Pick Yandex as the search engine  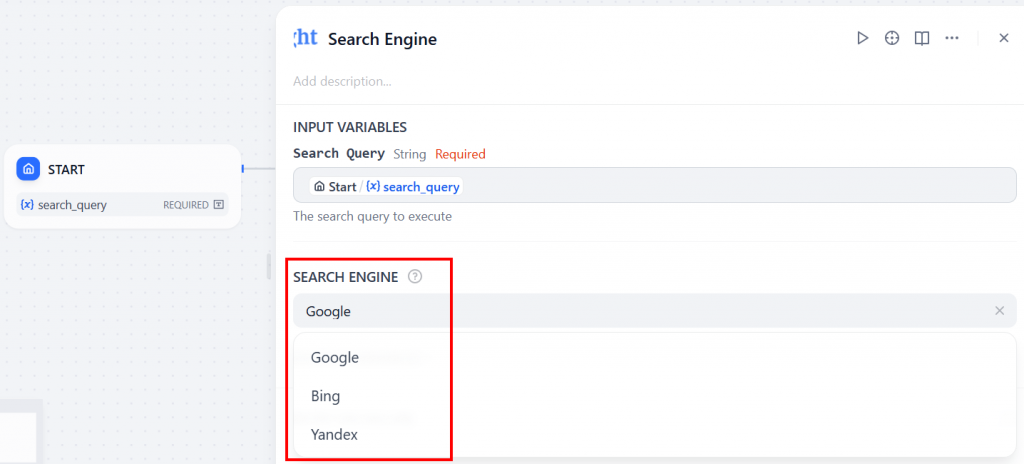334,435
